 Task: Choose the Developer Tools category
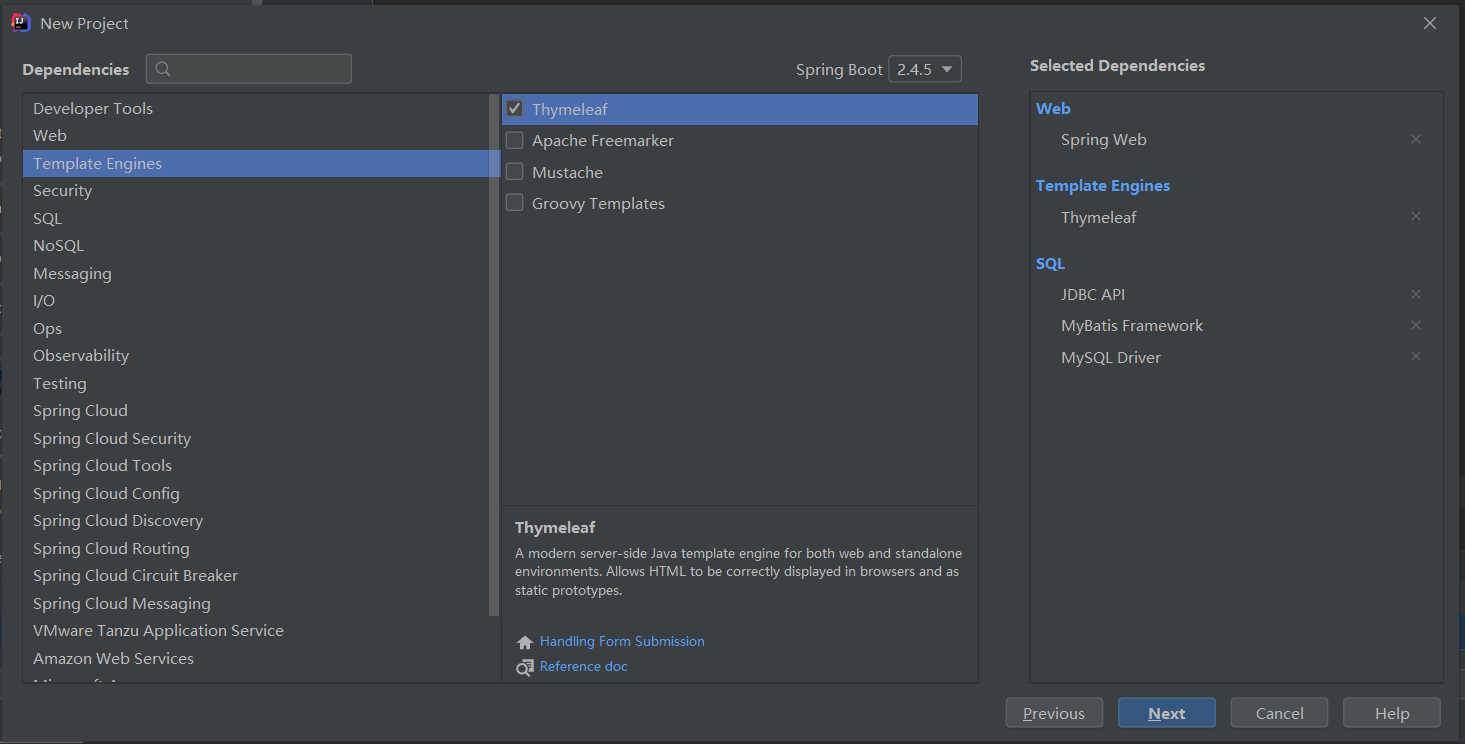coord(259,108)
